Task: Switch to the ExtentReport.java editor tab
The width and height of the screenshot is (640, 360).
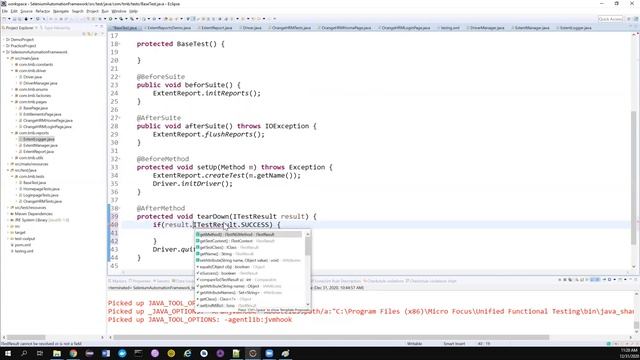Action: click(x=216, y=28)
